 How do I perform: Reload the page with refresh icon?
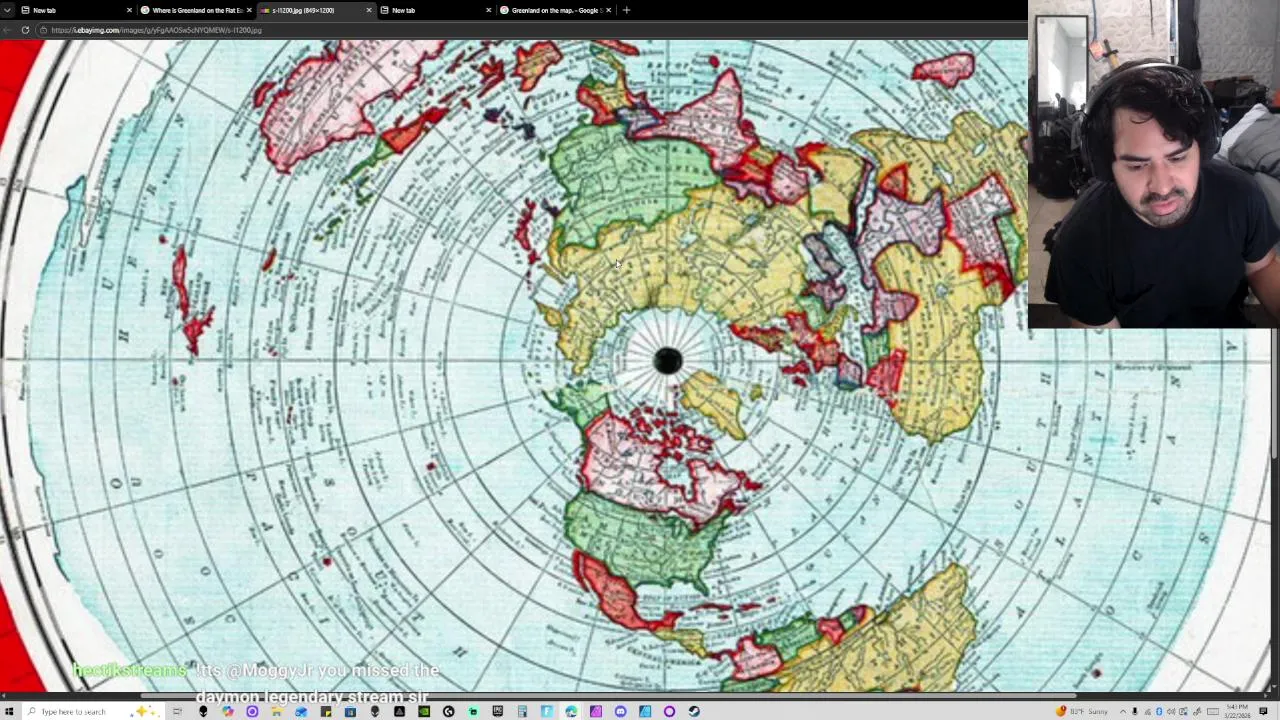(25, 30)
